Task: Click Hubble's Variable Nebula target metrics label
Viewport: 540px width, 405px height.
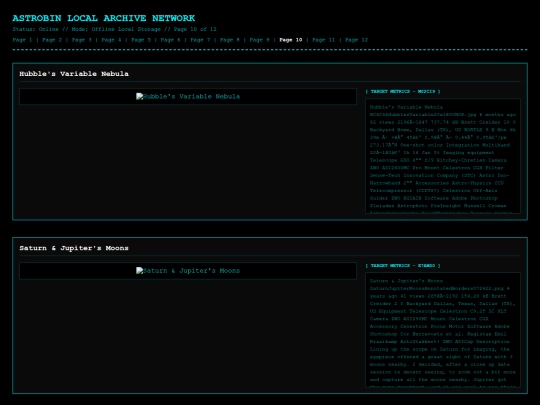Action: point(403,92)
